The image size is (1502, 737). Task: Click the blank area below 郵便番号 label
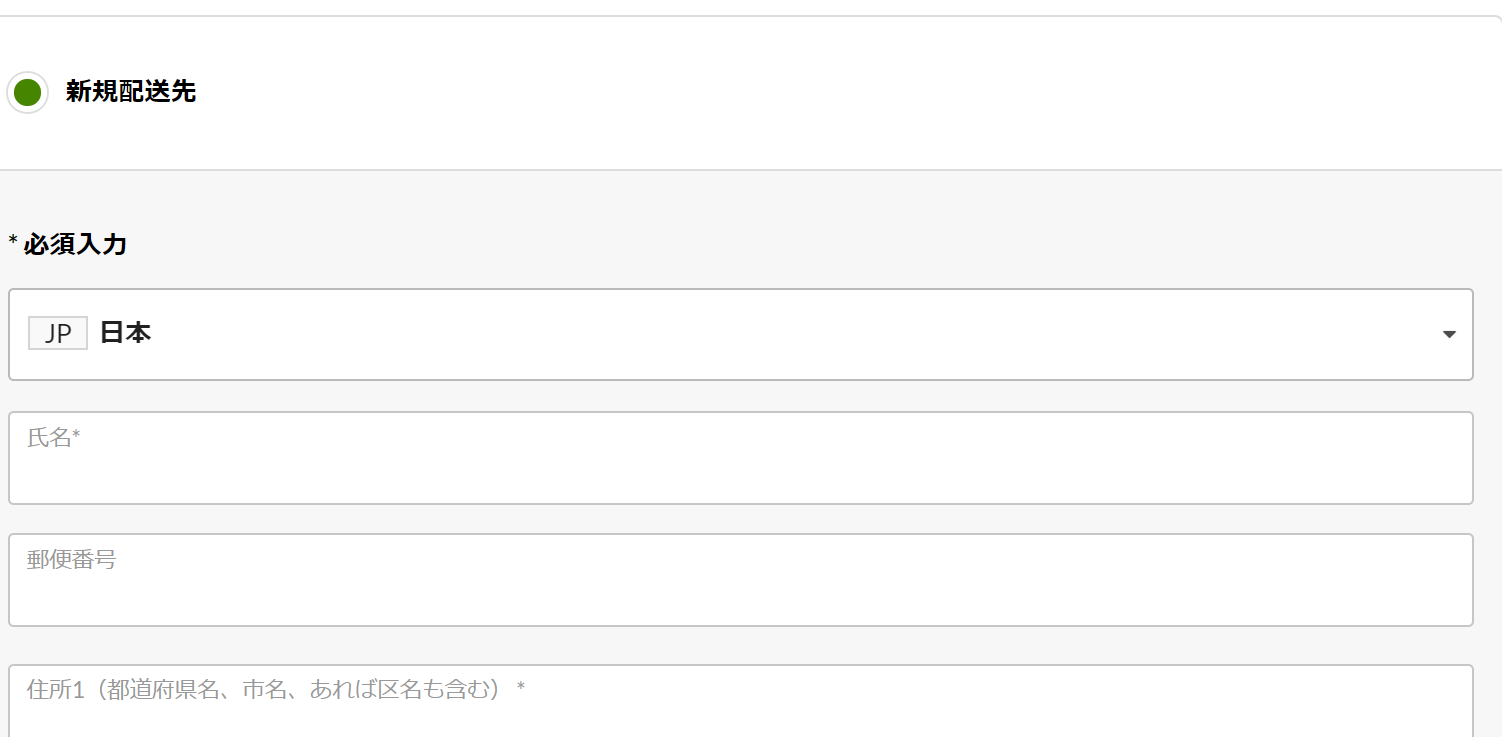coord(741,600)
